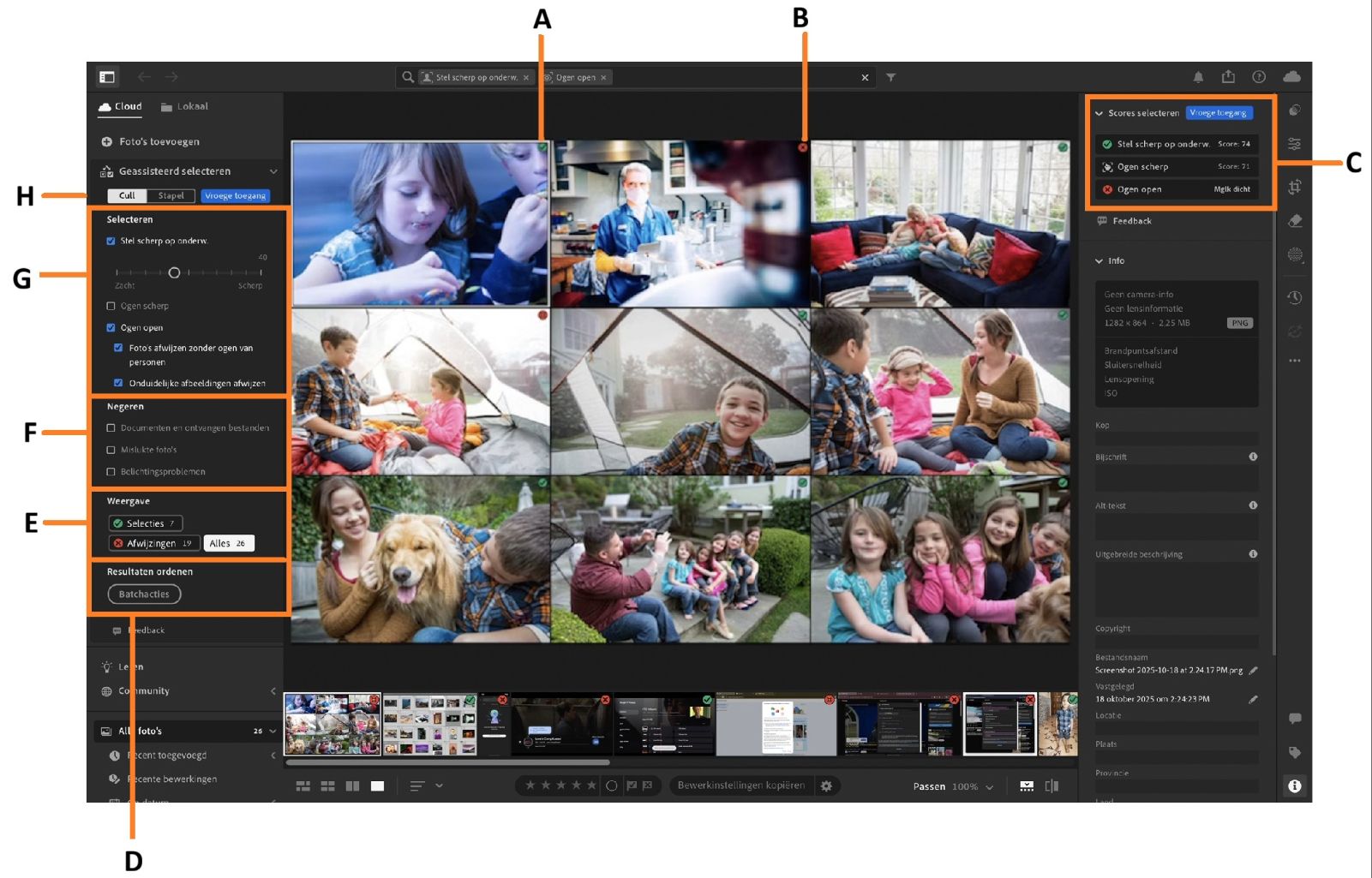This screenshot has height=878, width=1372.
Task: Uncheck the Ogen open option
Action: [111, 327]
